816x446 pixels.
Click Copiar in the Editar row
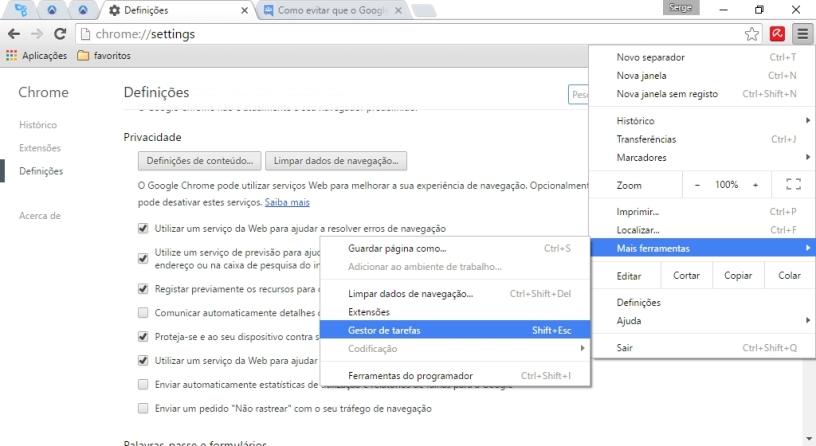(737, 276)
